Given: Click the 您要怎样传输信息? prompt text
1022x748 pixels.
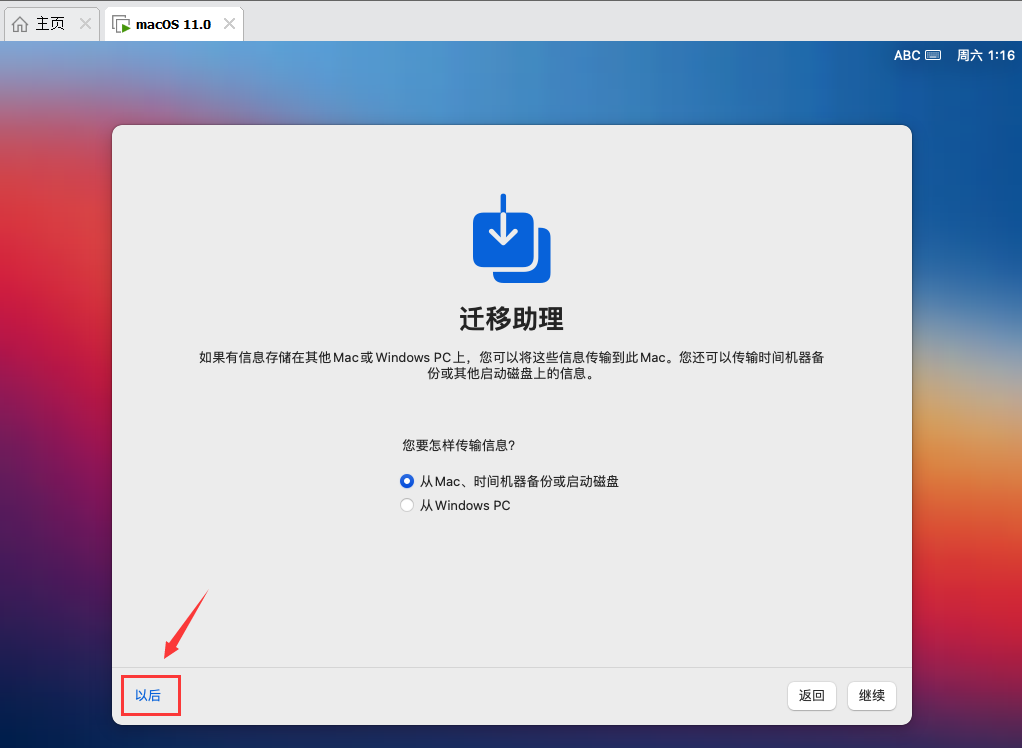Looking at the screenshot, I should 459,446.
